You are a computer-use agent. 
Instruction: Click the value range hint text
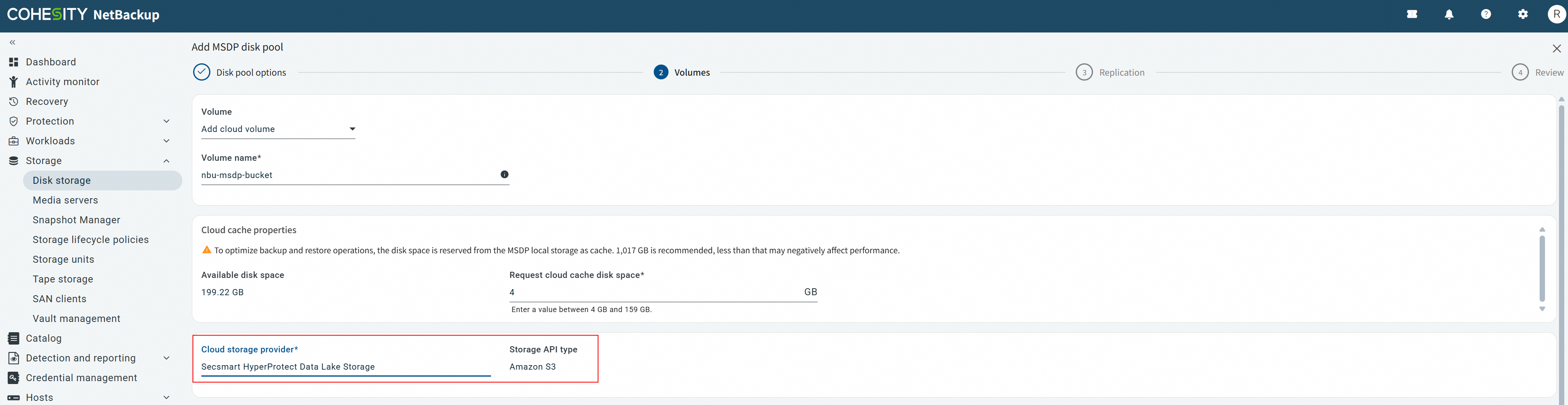(581, 309)
